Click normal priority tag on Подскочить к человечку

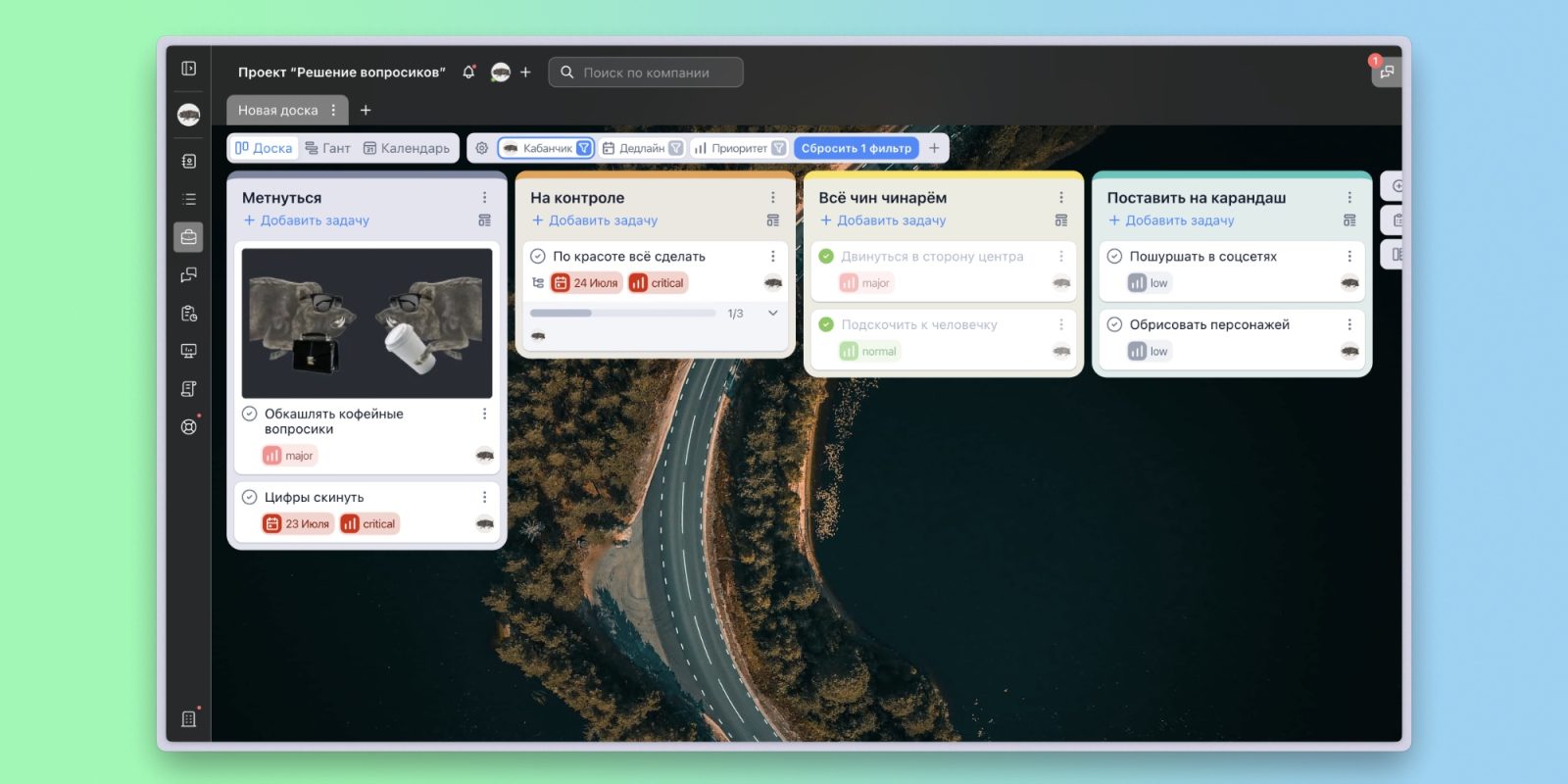[869, 352]
